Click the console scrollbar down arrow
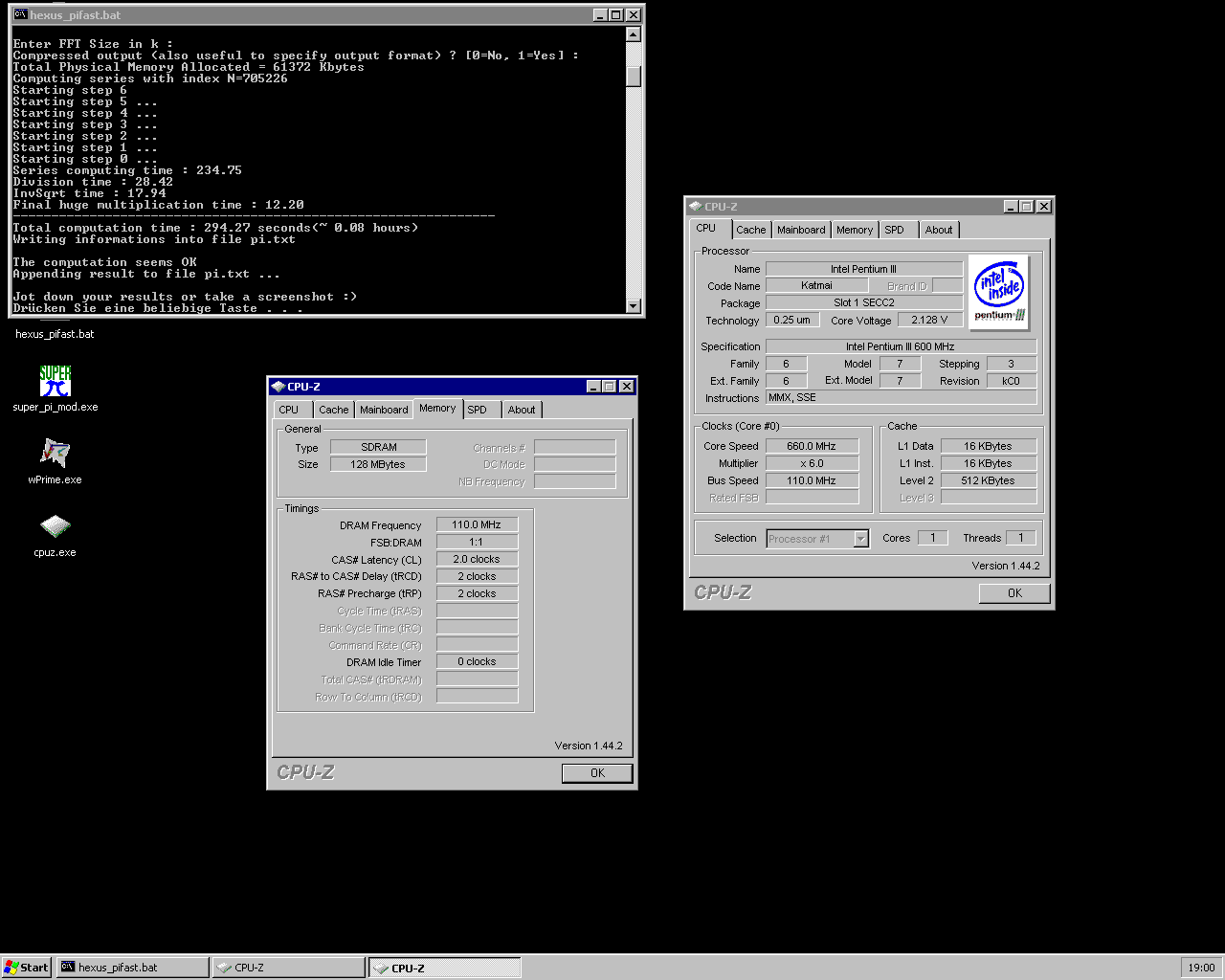 634,306
